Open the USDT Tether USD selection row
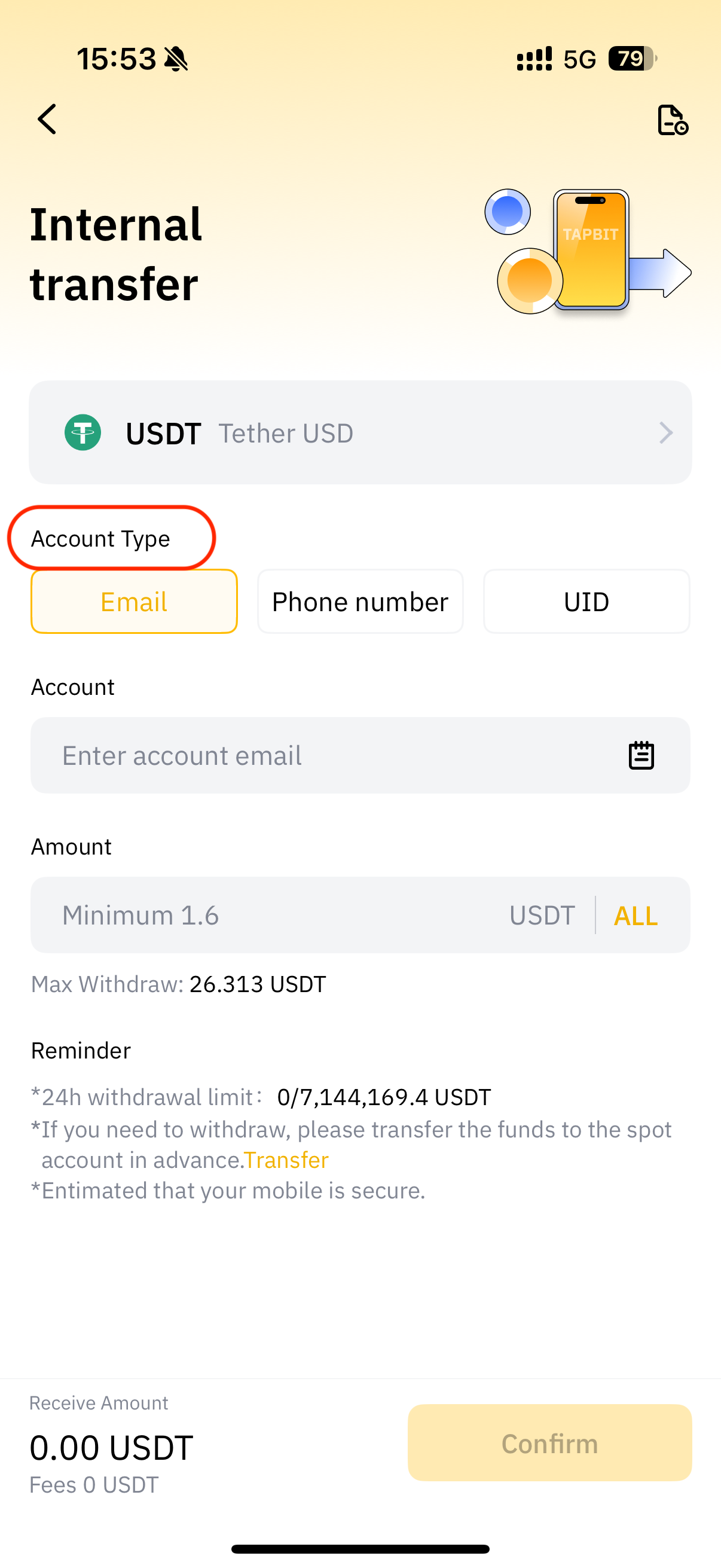 (360, 432)
